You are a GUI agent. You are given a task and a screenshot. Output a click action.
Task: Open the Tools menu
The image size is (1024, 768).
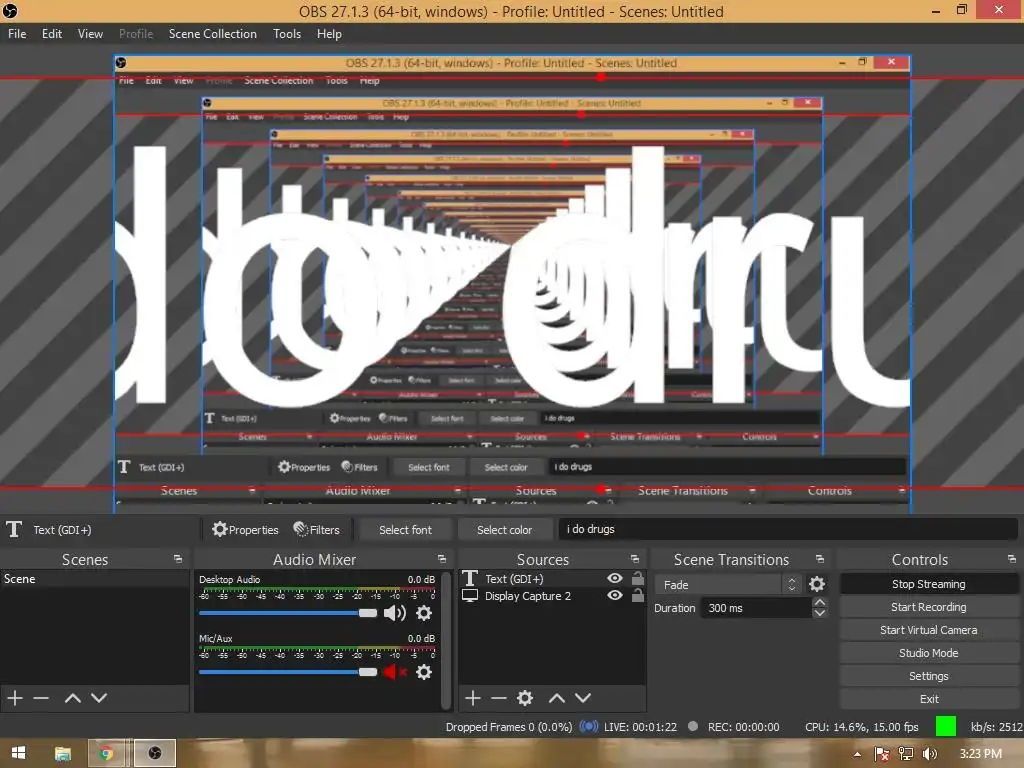tap(287, 34)
